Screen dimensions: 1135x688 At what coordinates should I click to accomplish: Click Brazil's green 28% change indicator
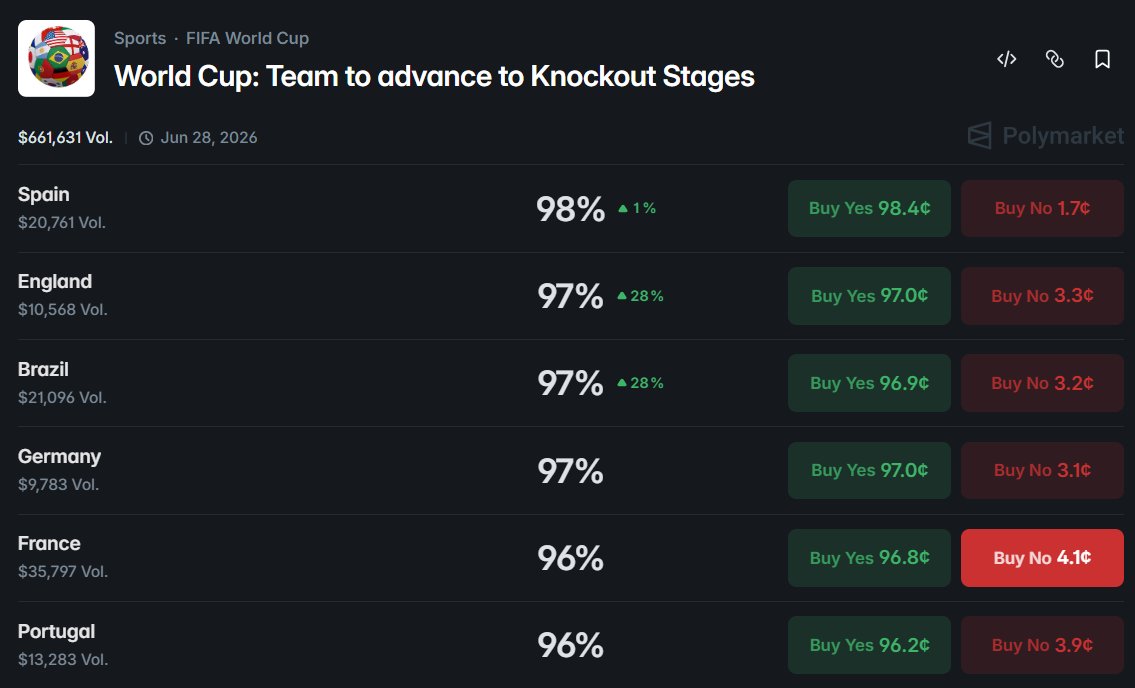tap(641, 383)
